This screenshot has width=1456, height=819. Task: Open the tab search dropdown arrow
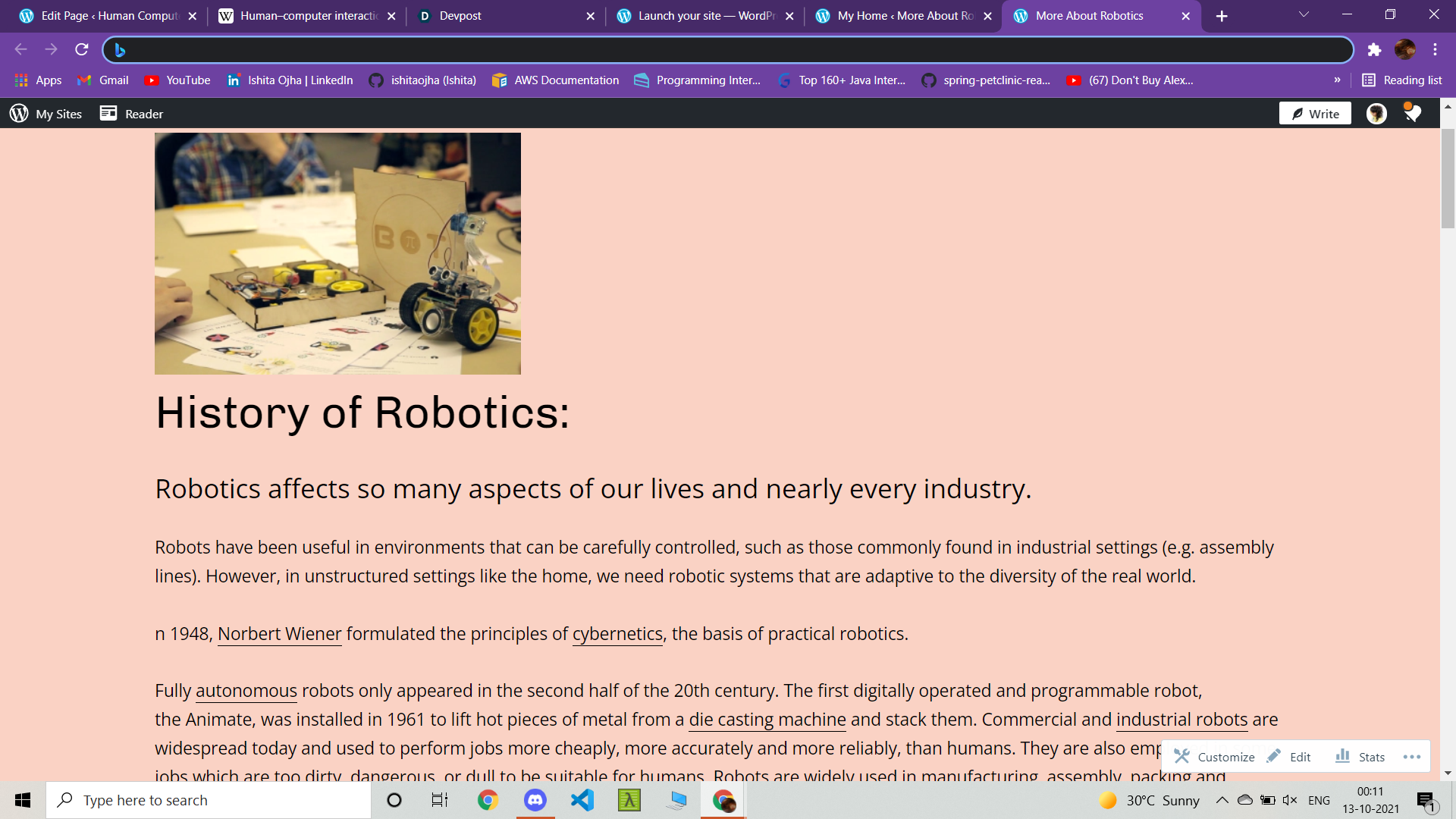[1304, 14]
